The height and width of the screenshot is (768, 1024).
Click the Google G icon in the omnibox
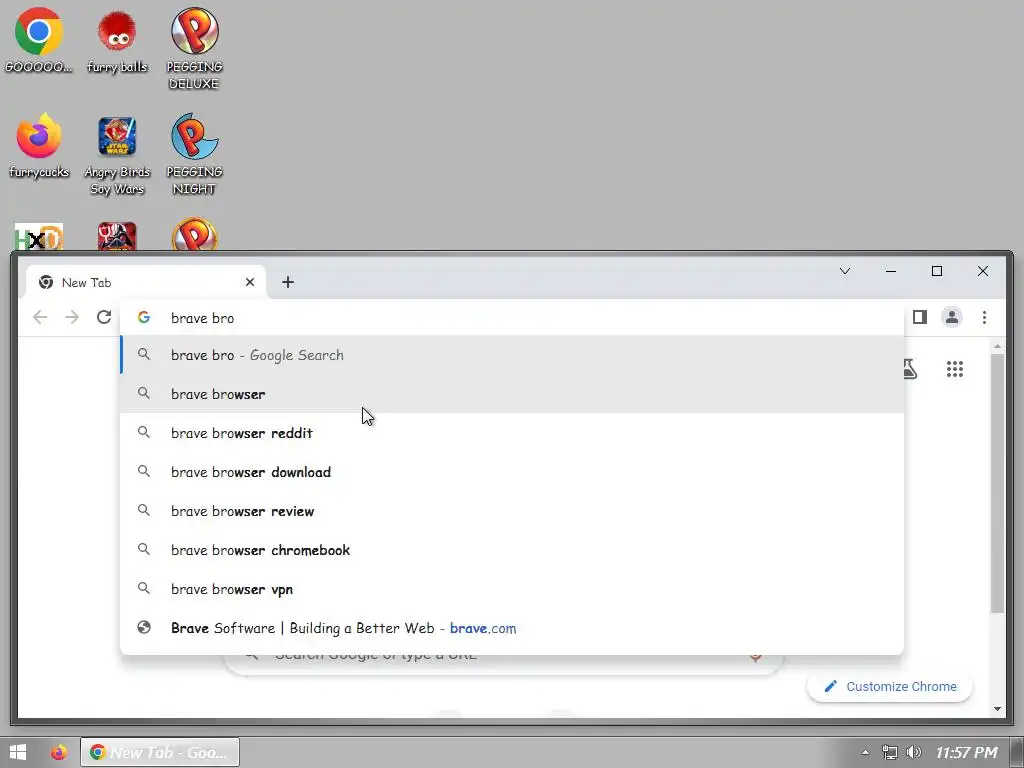(x=144, y=317)
